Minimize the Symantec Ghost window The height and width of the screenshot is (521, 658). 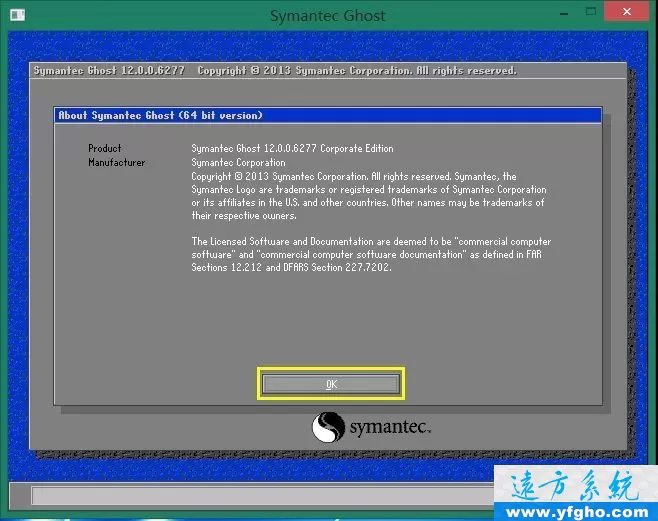pyautogui.click(x=564, y=13)
